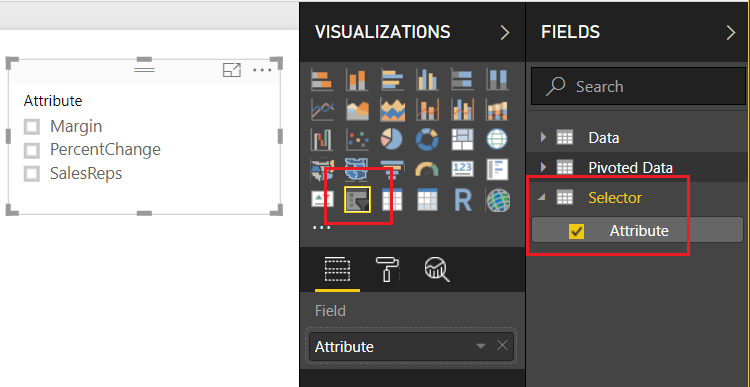Open the Attribute field well dropdown
Viewport: 750px width, 387px height.
481,346
